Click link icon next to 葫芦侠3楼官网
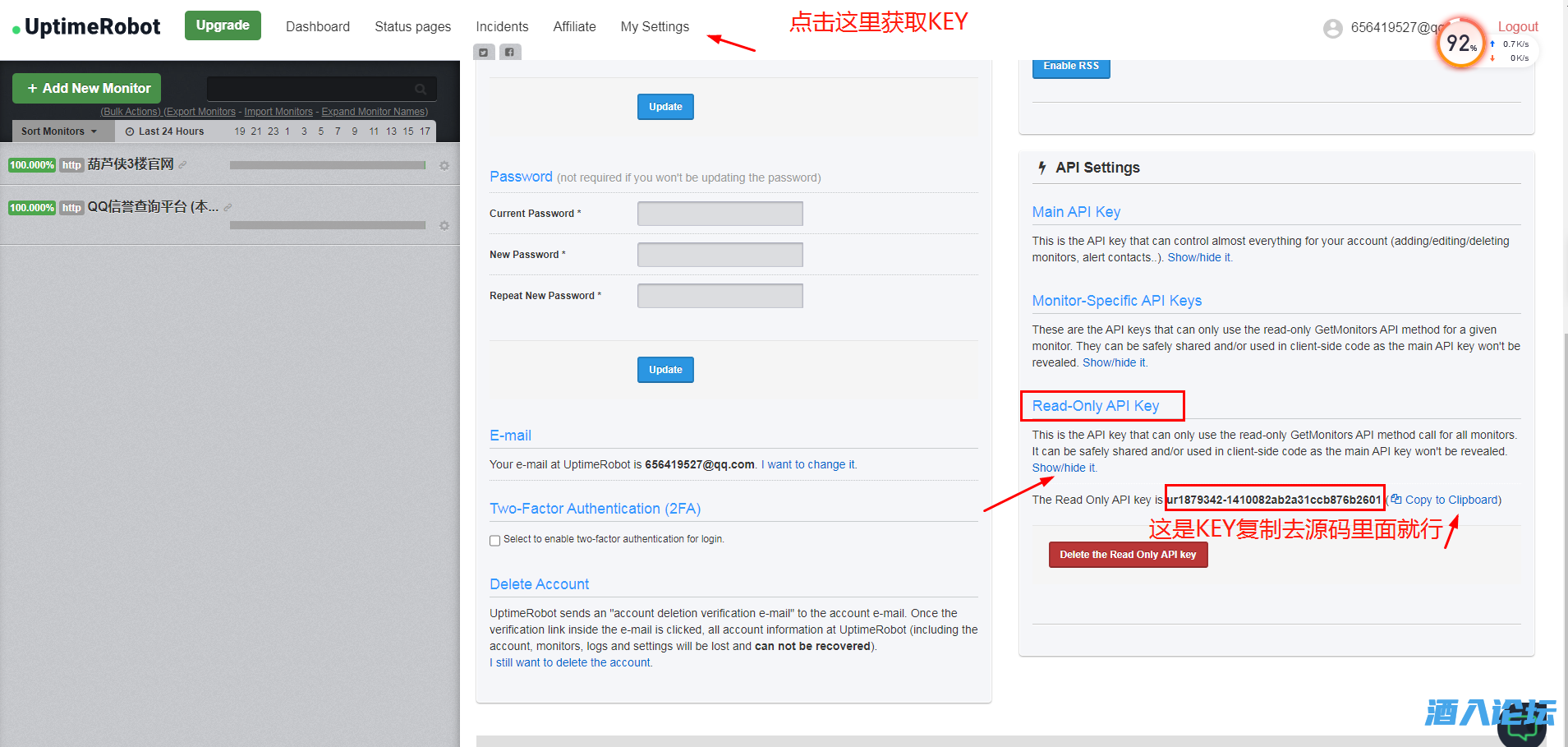 [x=183, y=165]
